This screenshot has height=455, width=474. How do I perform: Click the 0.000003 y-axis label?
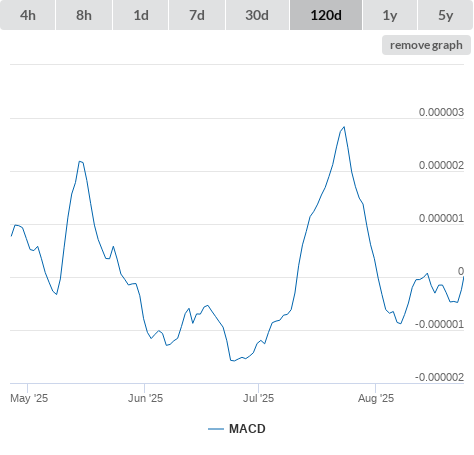(x=441, y=112)
